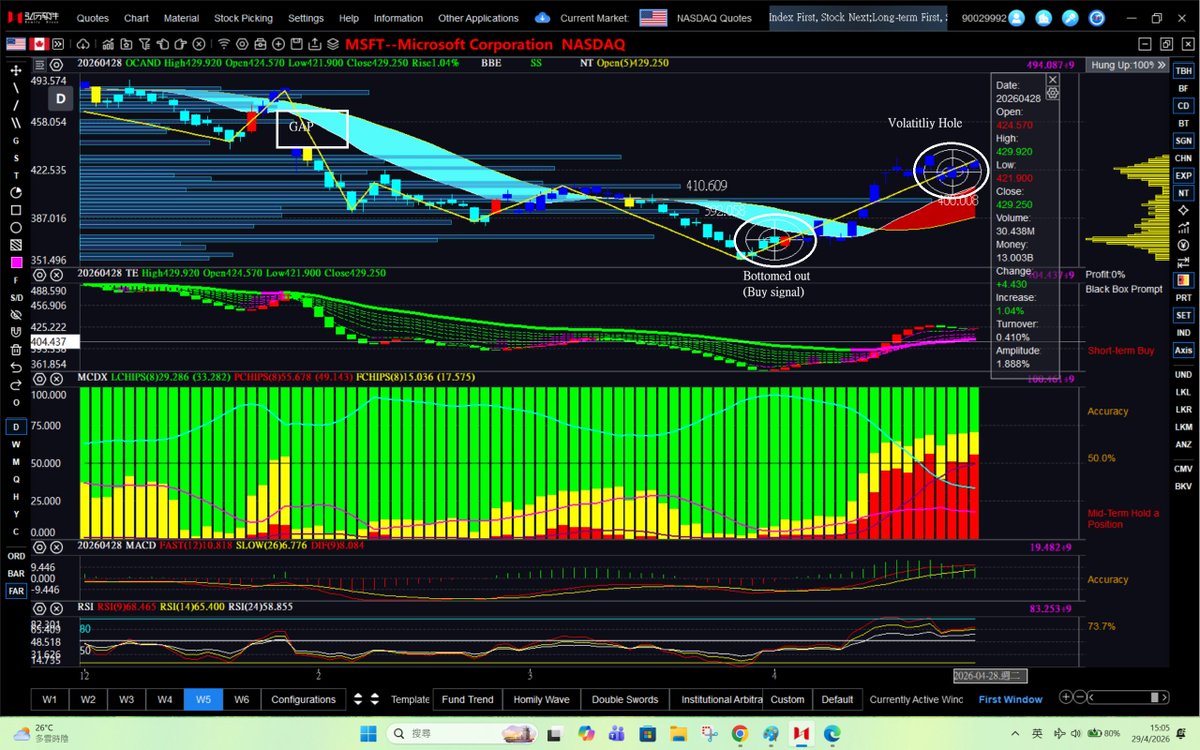
Task: Select the pie sector drawing tool
Action: pyautogui.click(x=16, y=193)
